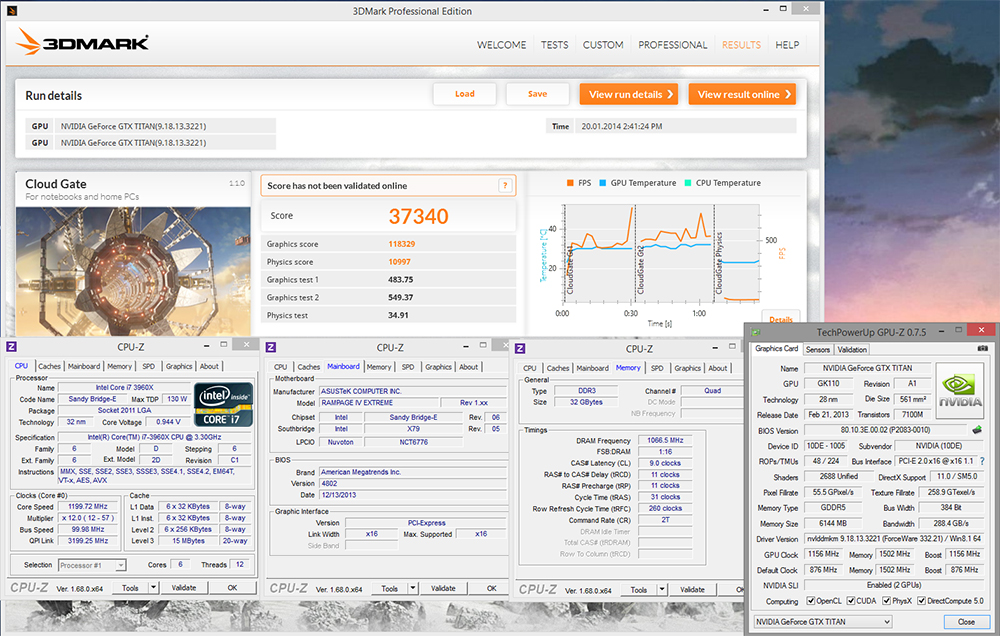The image size is (1000, 636).
Task: Click the Cloud Gate preview thumbnail
Action: pos(133,271)
